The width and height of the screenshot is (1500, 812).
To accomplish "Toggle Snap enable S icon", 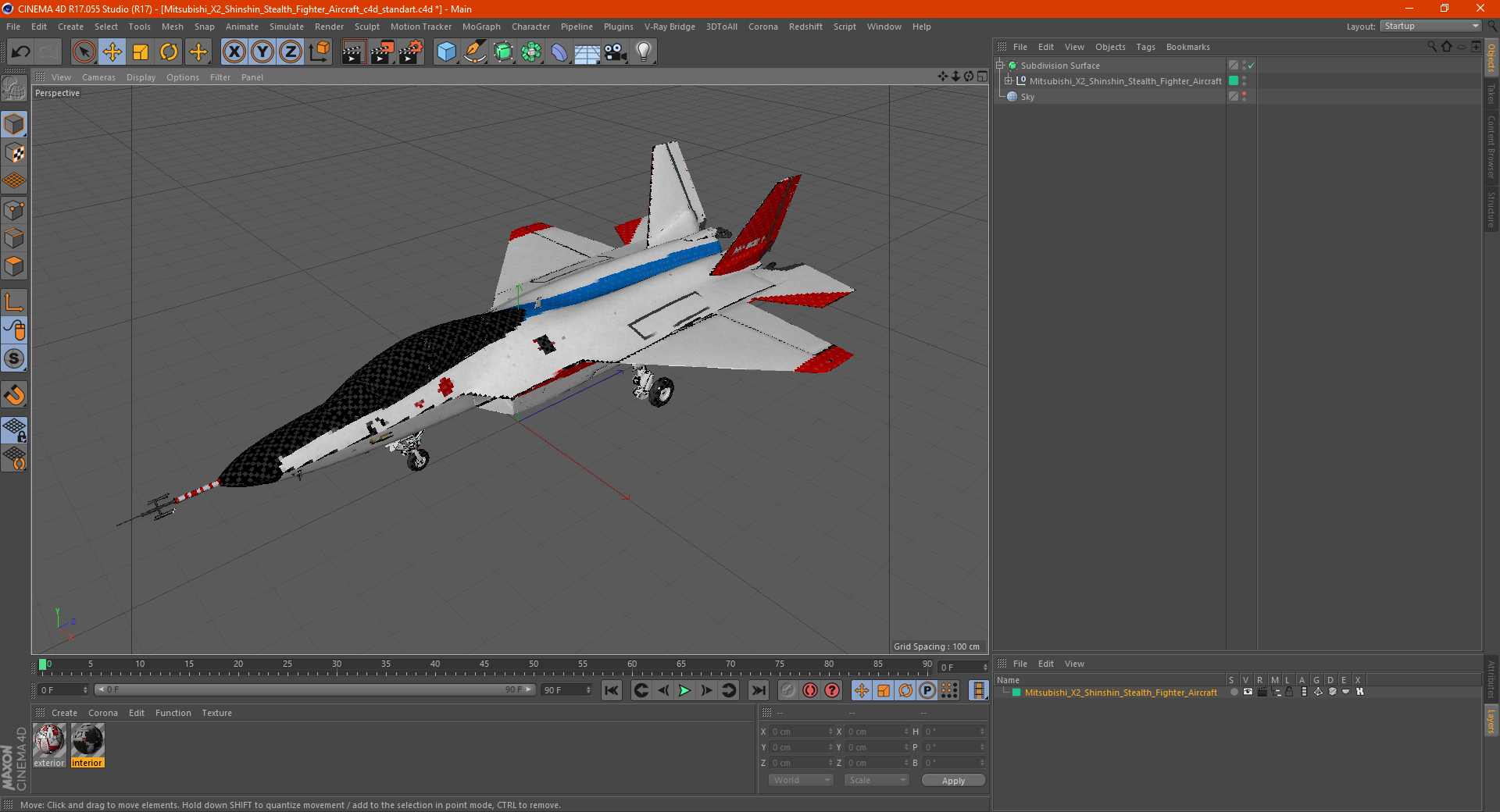I will click(x=14, y=358).
